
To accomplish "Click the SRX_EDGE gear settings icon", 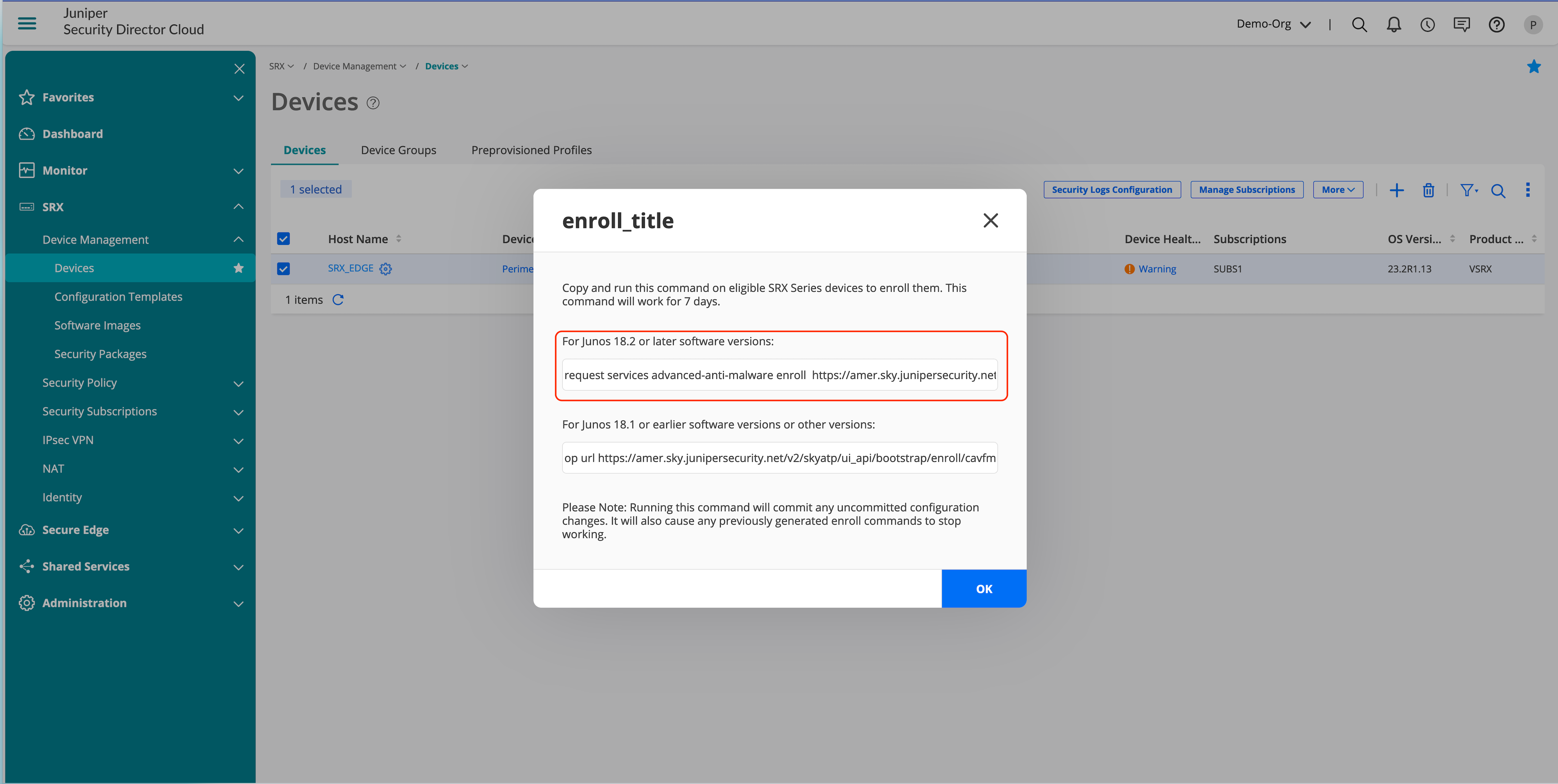I will [x=385, y=269].
